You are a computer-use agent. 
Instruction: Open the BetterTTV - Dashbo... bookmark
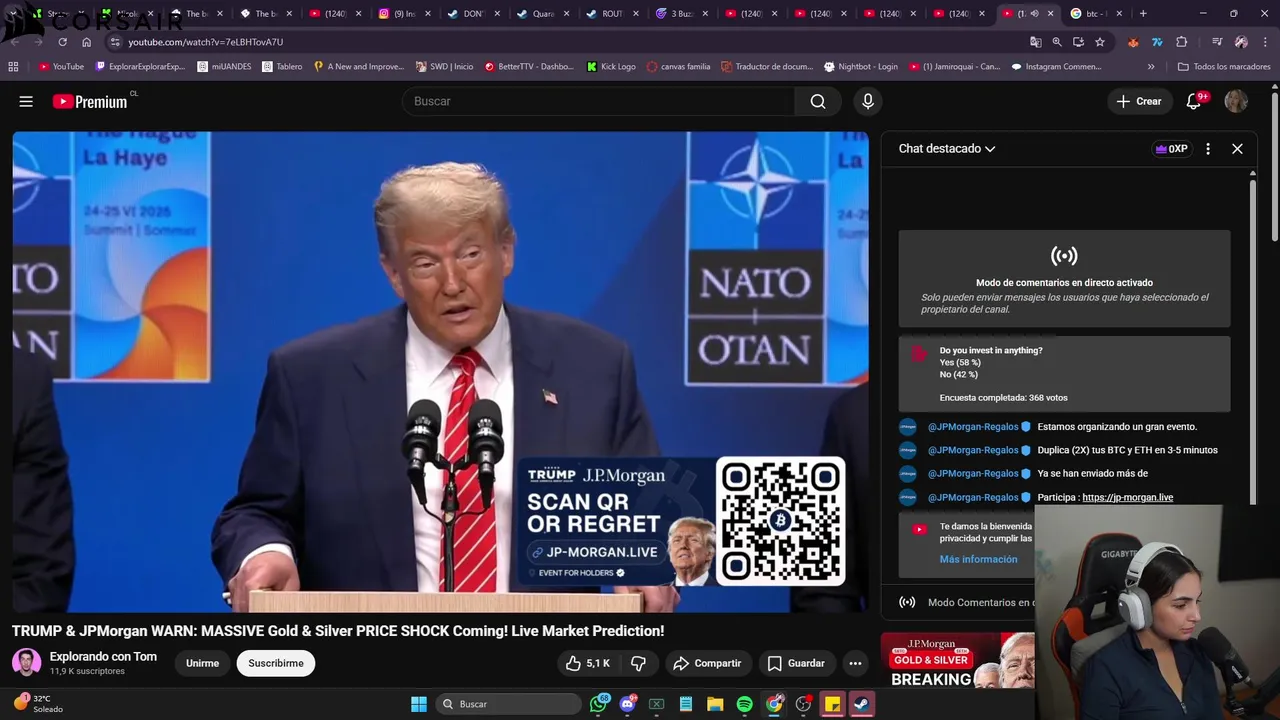[530, 67]
